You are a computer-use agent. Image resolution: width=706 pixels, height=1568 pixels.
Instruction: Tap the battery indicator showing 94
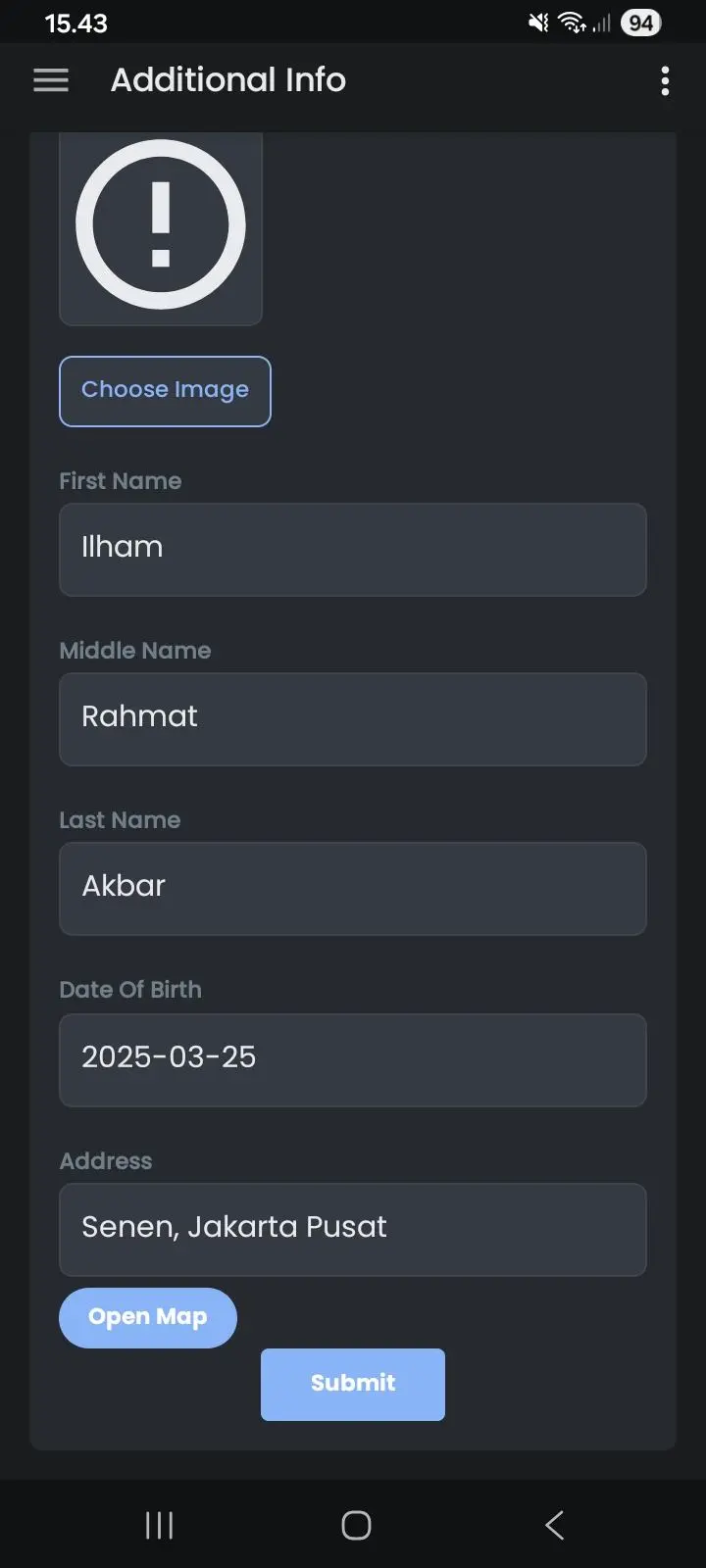pos(641,23)
